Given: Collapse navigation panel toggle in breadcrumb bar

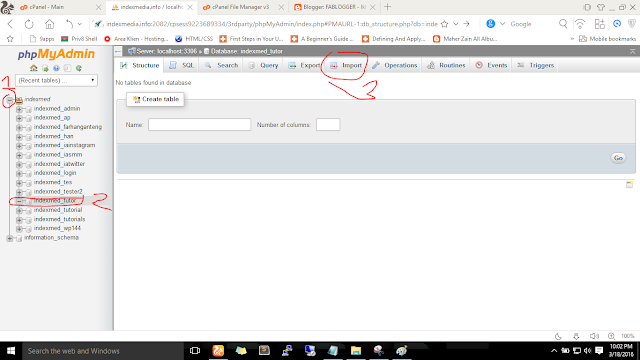Looking at the screenshot, I should click(x=118, y=51).
